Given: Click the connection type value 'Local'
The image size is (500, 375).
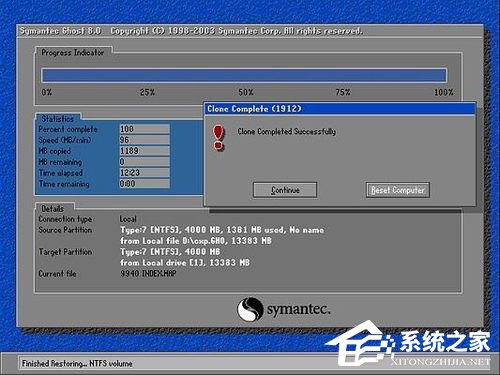Looking at the screenshot, I should pos(128,219).
